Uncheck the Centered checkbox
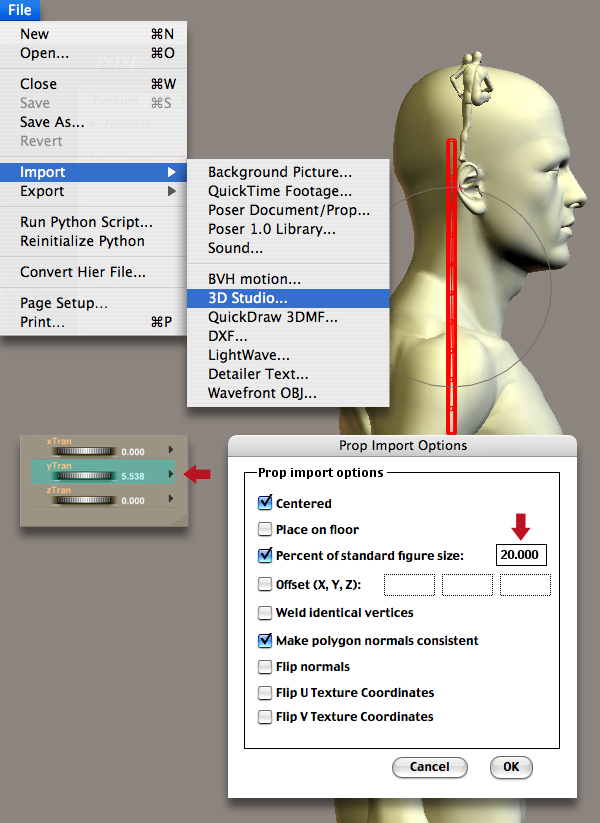 [265, 503]
